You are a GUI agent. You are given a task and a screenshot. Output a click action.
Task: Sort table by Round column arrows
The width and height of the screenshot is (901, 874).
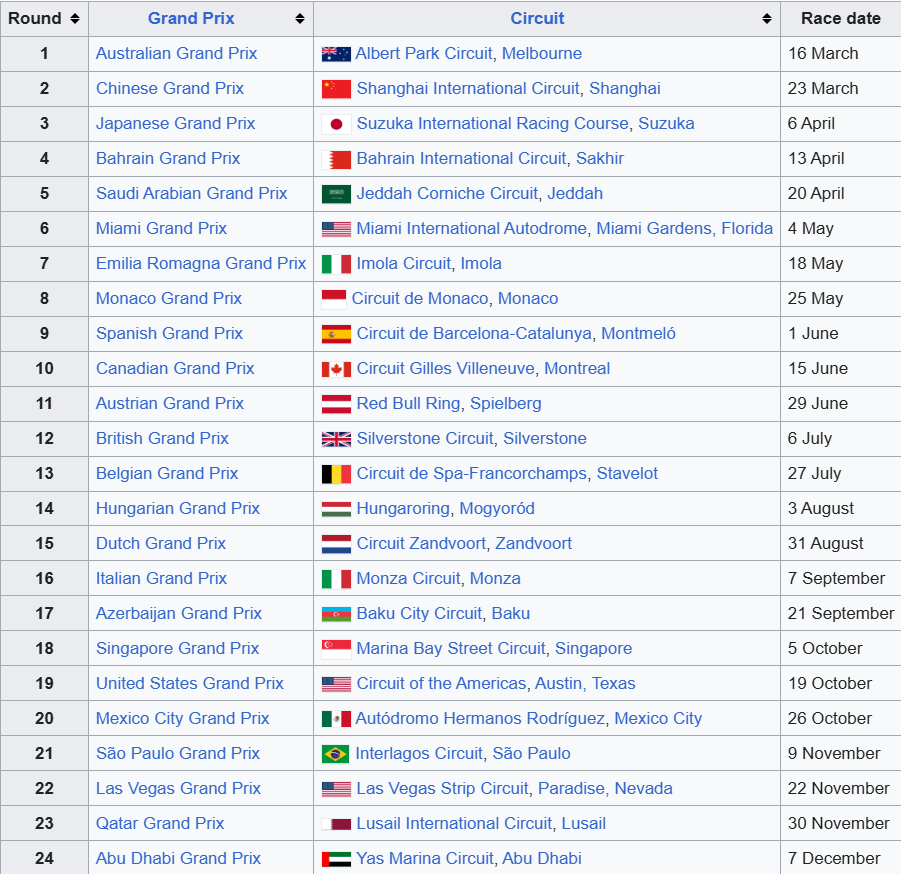pos(75,18)
